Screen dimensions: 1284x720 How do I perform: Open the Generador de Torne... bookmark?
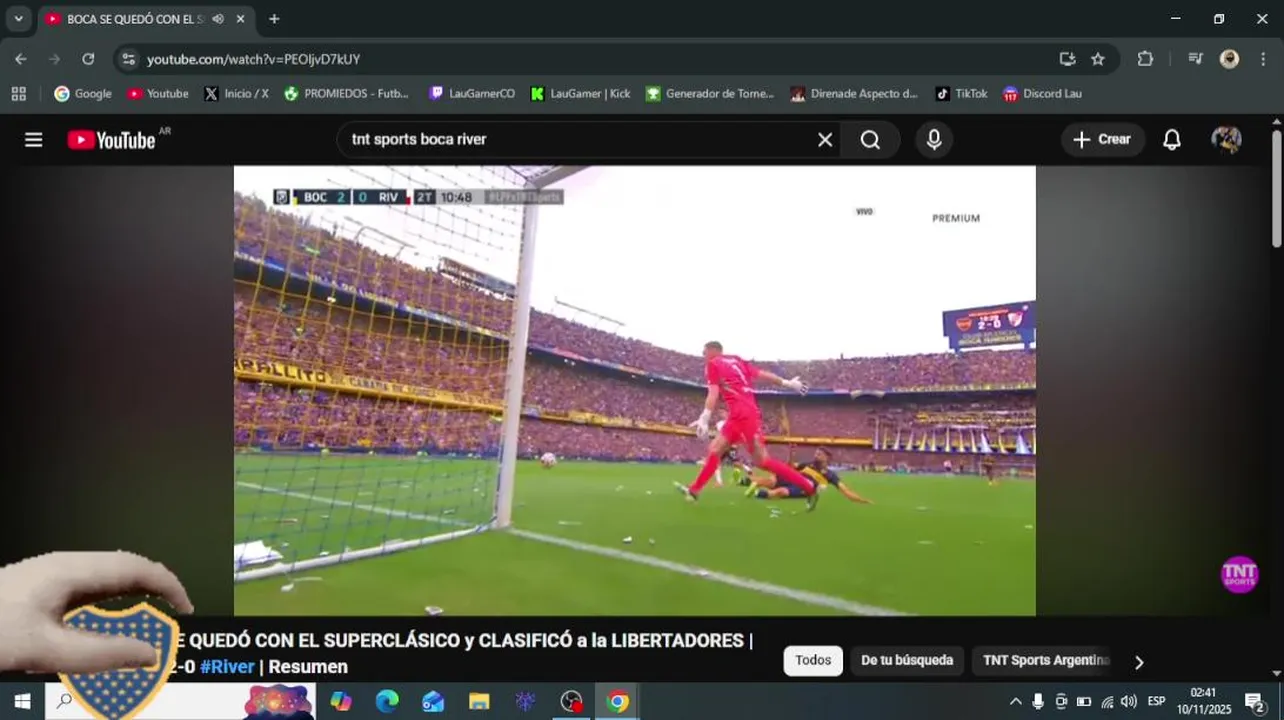coord(710,94)
